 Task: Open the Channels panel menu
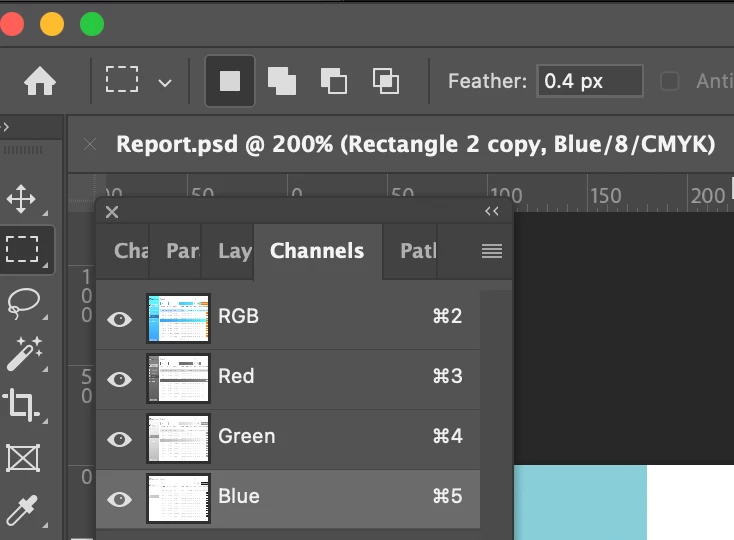[x=492, y=251]
